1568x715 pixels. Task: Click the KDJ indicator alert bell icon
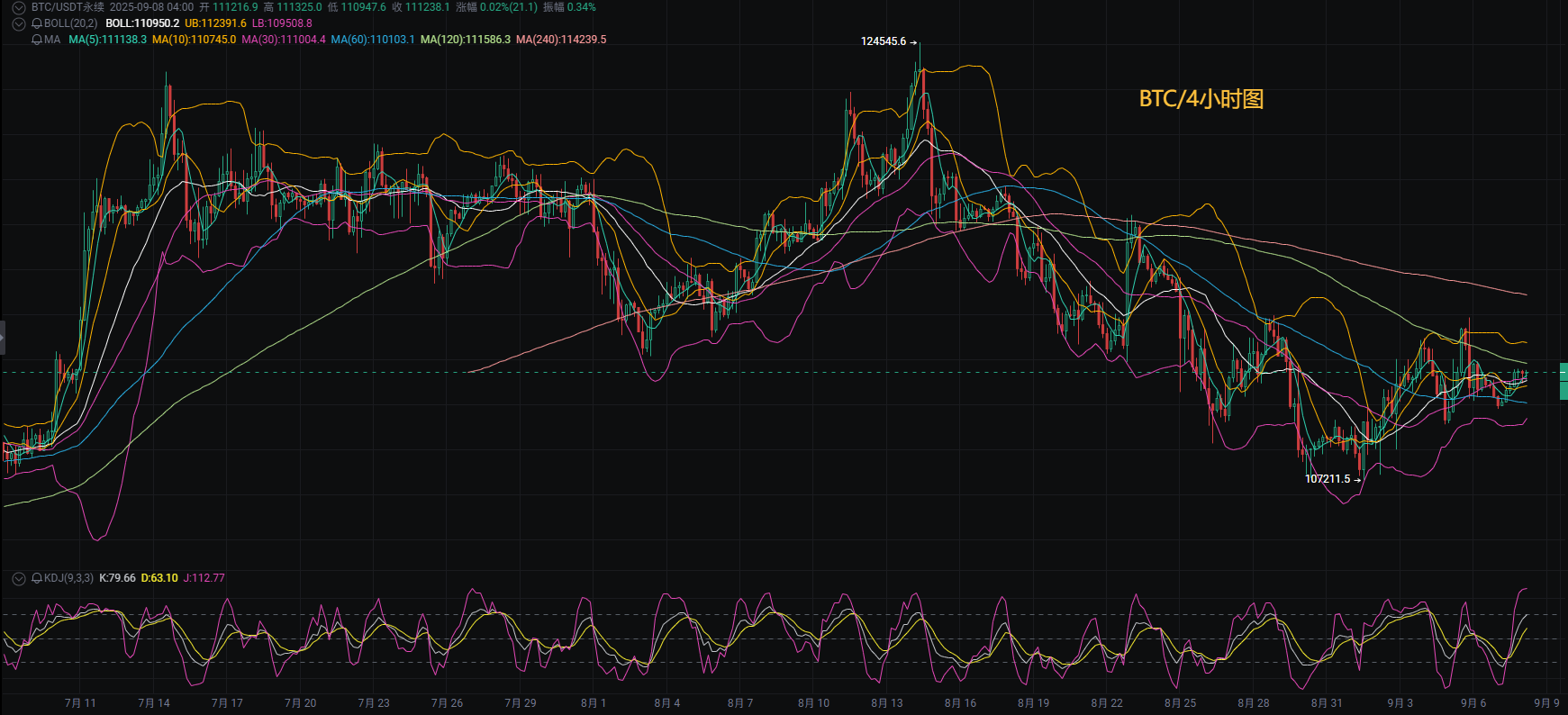37,578
